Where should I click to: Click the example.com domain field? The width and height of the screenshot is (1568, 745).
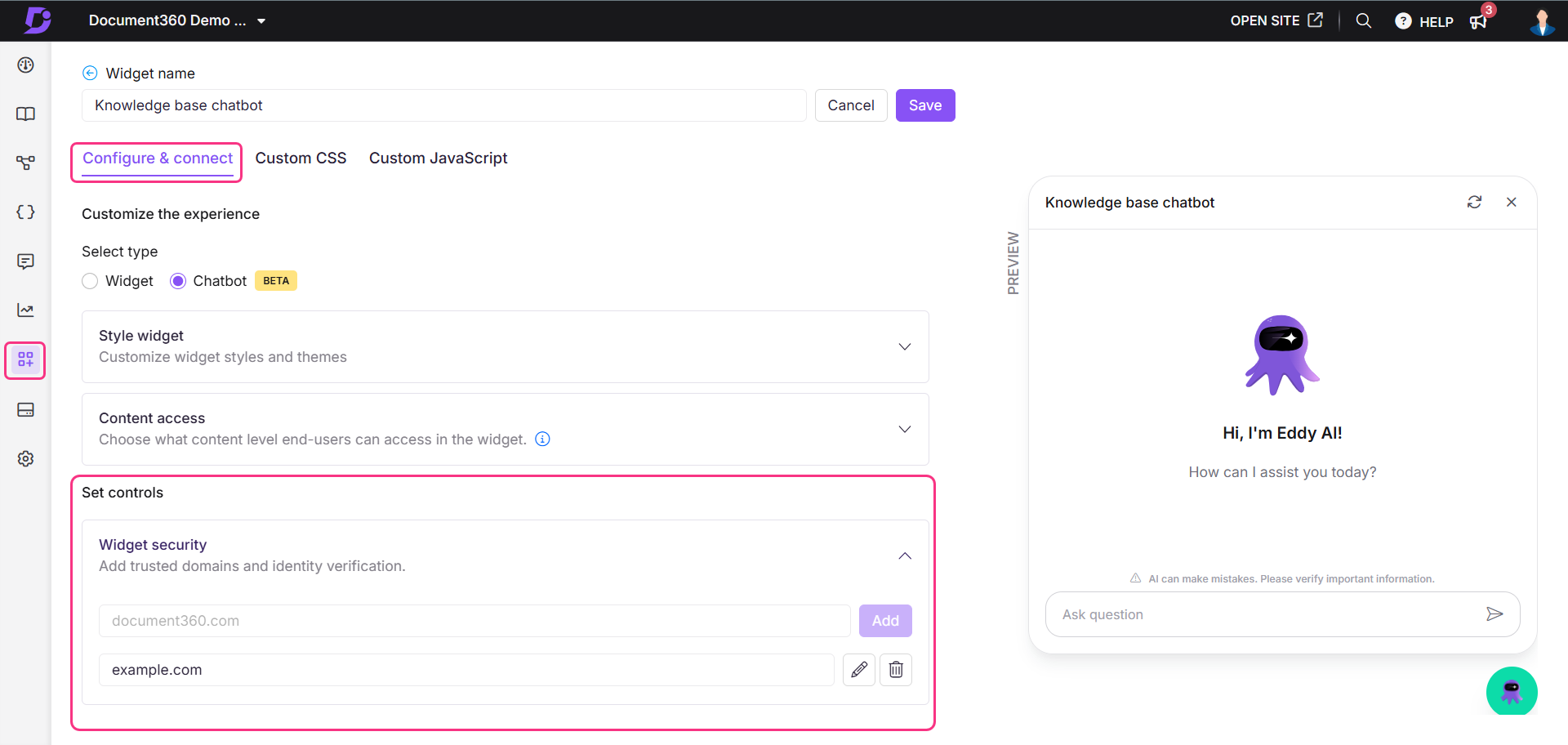coord(466,670)
